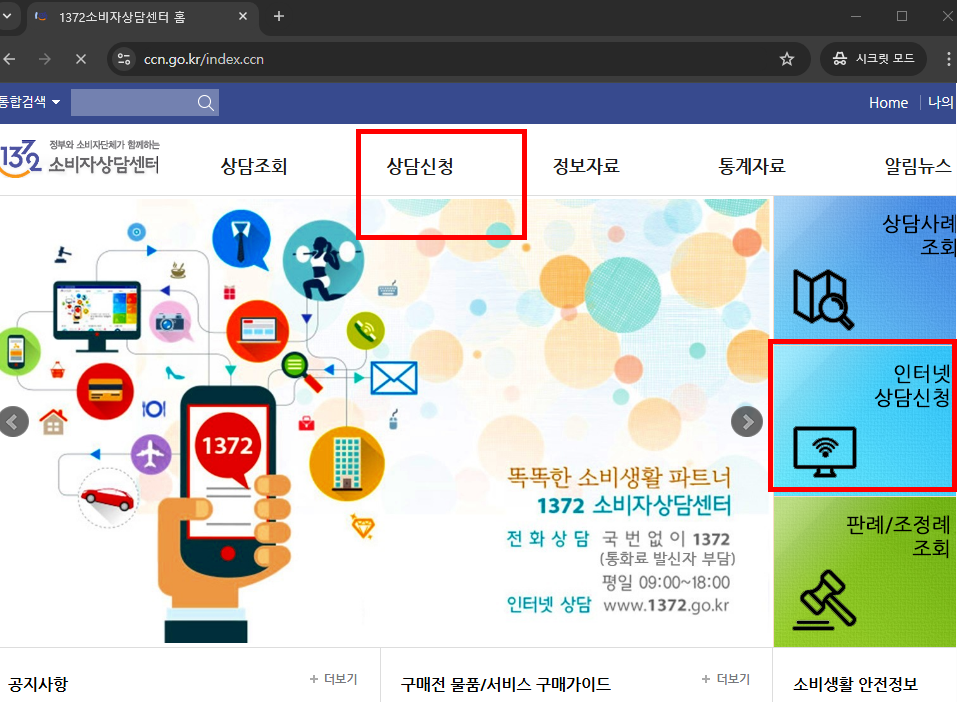Click the airplane icon in banner illustration
The width and height of the screenshot is (957, 702).
[x=151, y=455]
